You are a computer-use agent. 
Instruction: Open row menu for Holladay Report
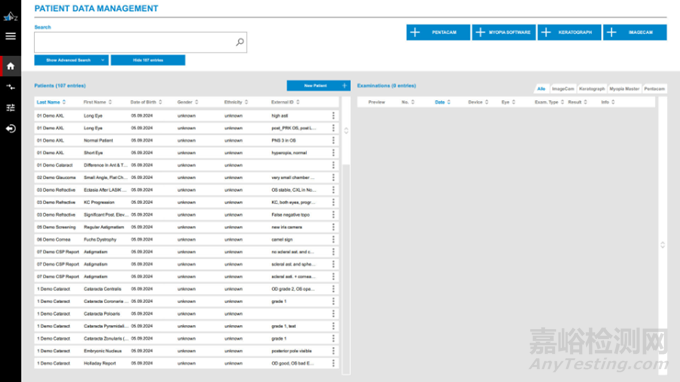click(x=333, y=363)
